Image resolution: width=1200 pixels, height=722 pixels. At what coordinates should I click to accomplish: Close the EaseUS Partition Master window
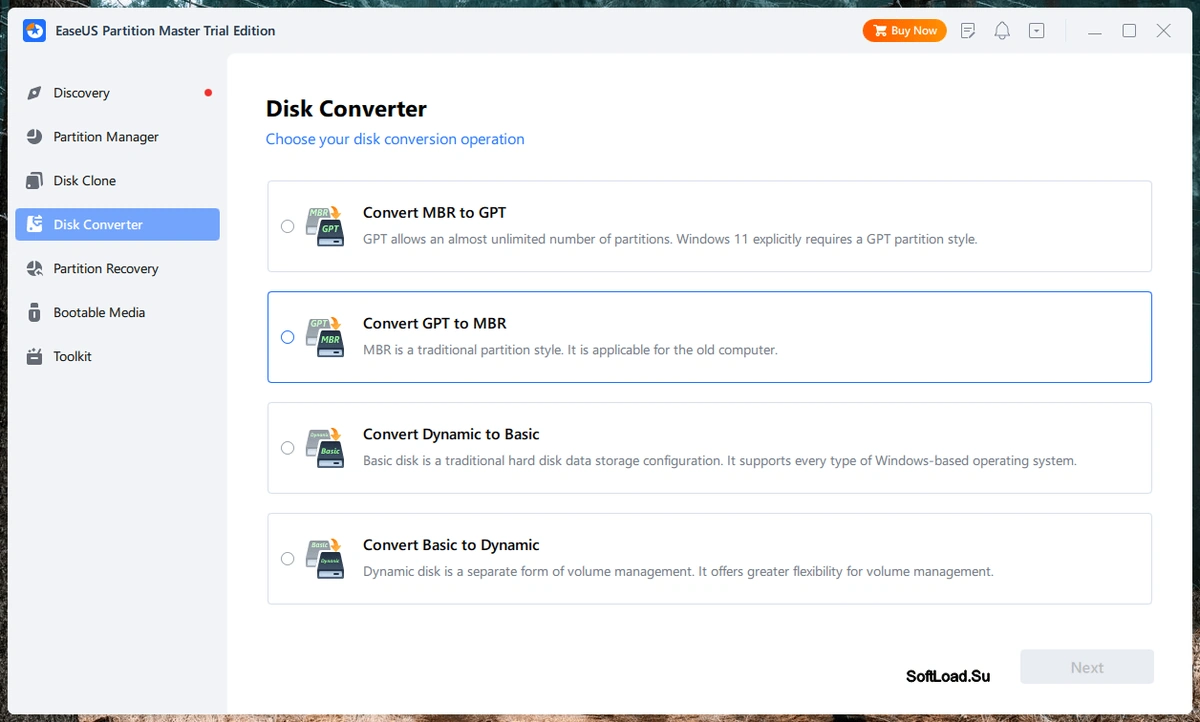pos(1164,31)
